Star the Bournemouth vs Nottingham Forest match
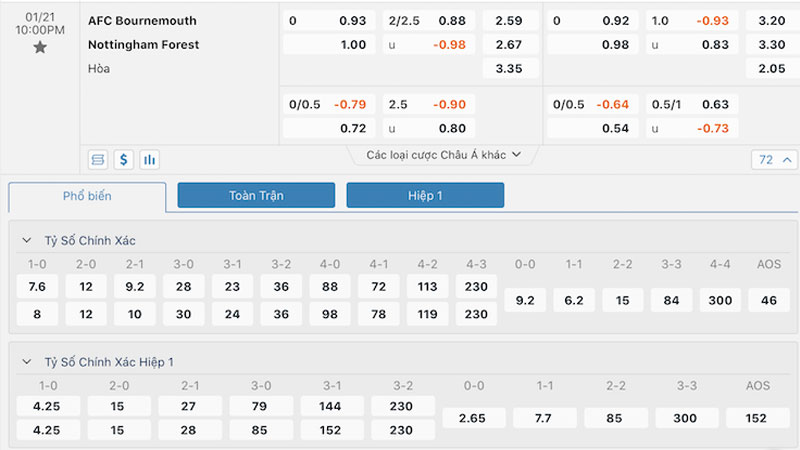 click(x=40, y=47)
